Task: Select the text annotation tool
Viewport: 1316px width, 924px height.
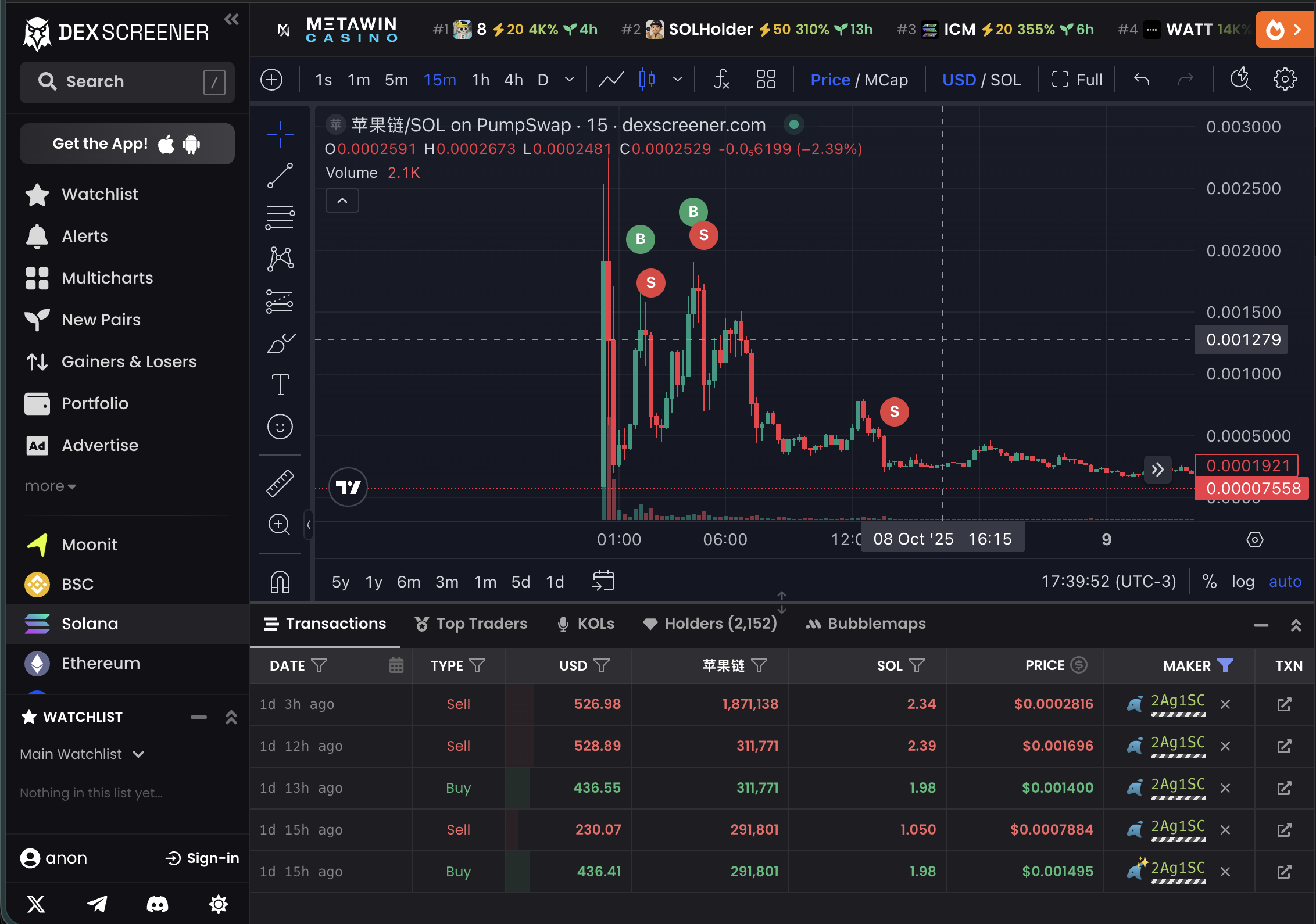Action: (x=280, y=385)
